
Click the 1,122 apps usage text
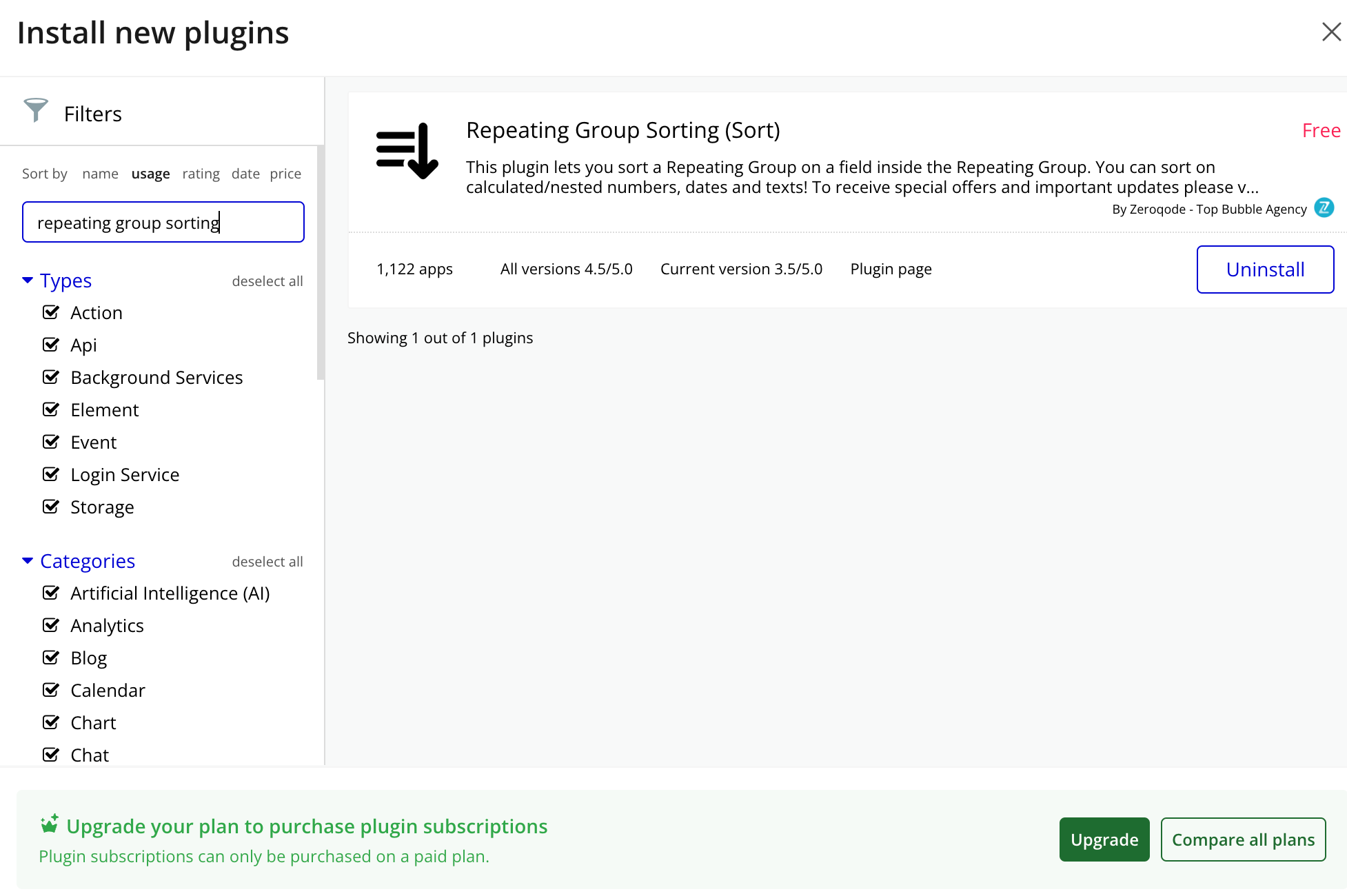tap(414, 269)
